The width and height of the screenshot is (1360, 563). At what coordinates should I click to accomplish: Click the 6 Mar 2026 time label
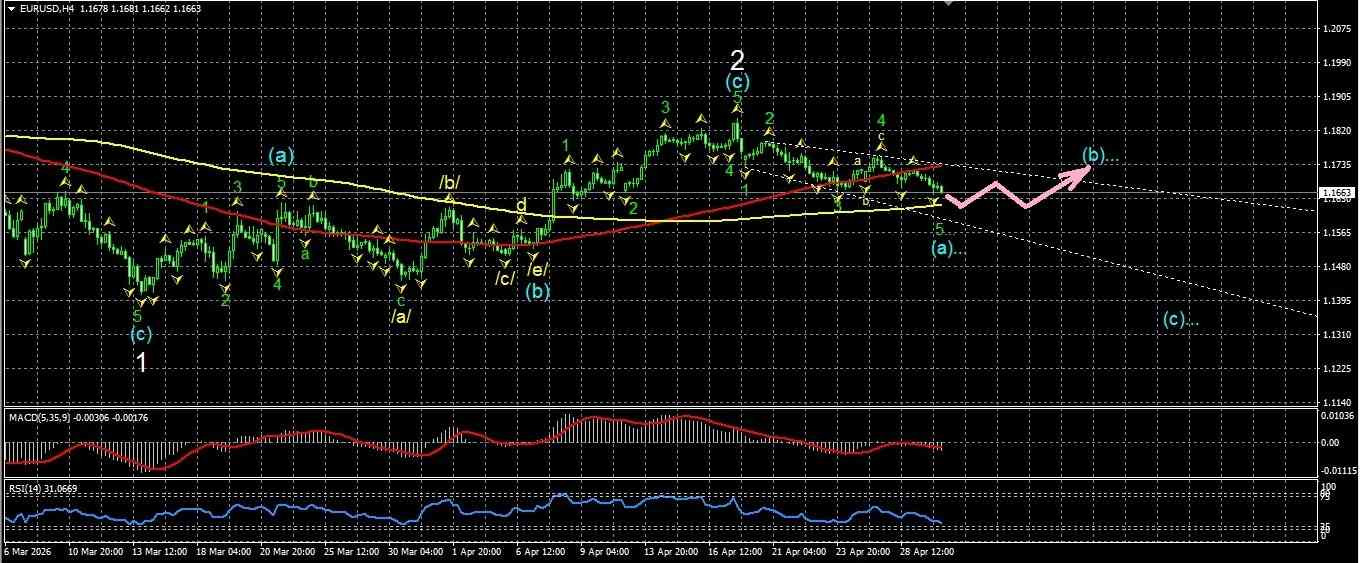[28, 552]
